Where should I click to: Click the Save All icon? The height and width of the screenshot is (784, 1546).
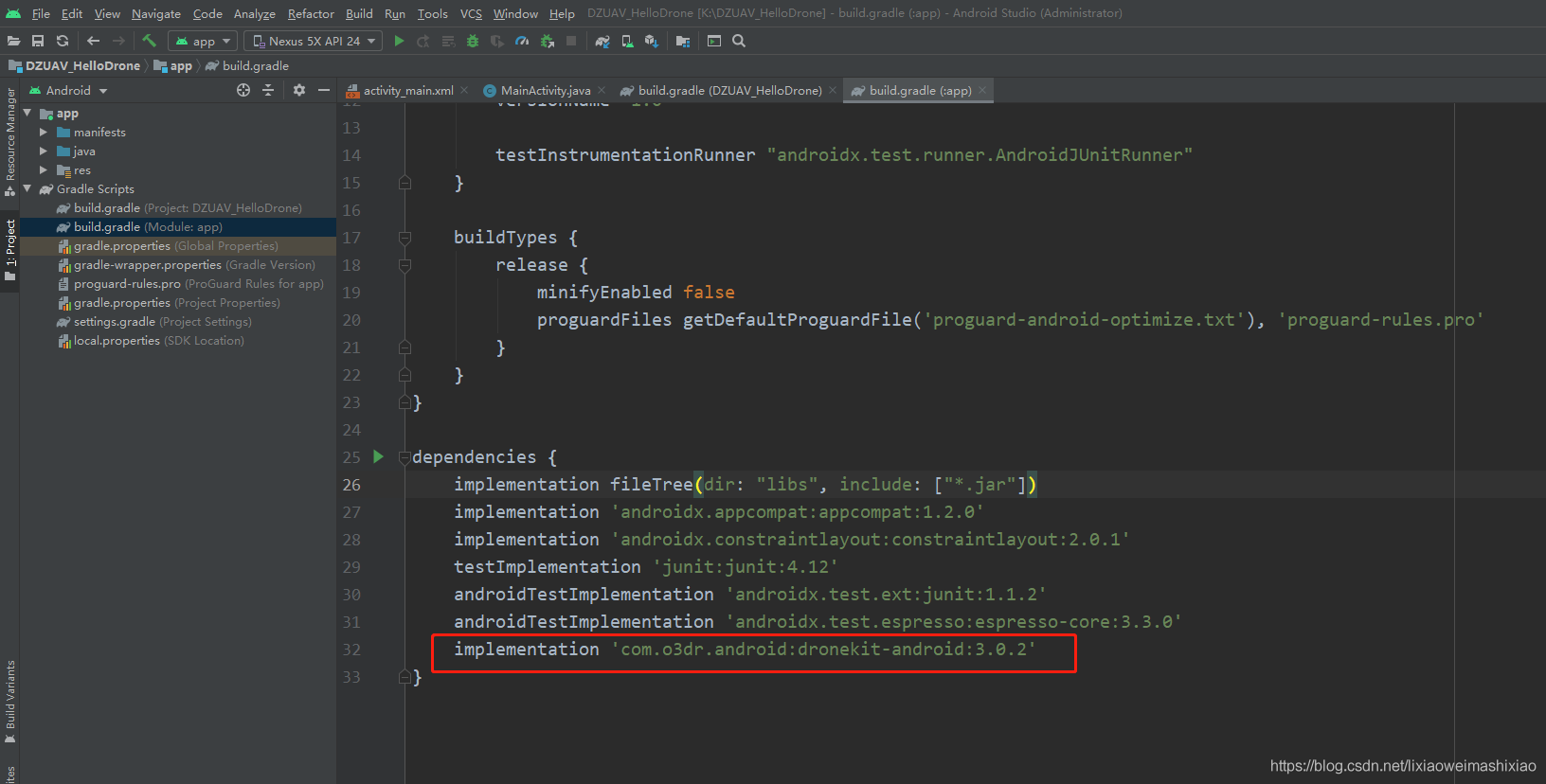[x=38, y=41]
